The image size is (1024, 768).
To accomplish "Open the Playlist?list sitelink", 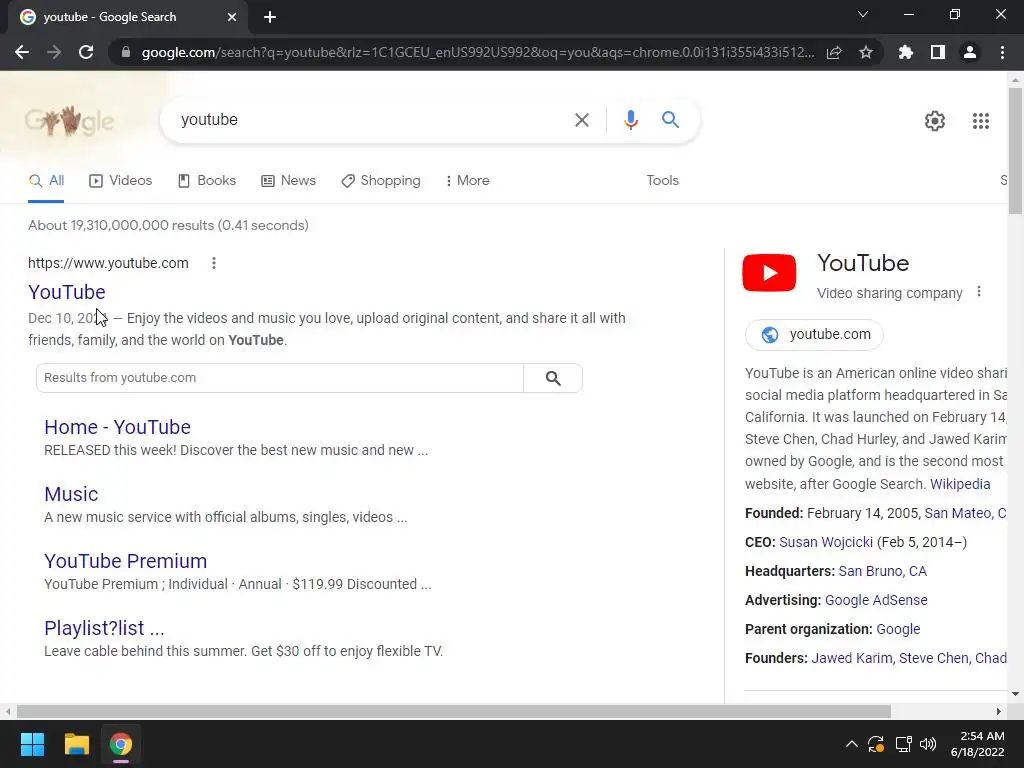I will tap(104, 628).
